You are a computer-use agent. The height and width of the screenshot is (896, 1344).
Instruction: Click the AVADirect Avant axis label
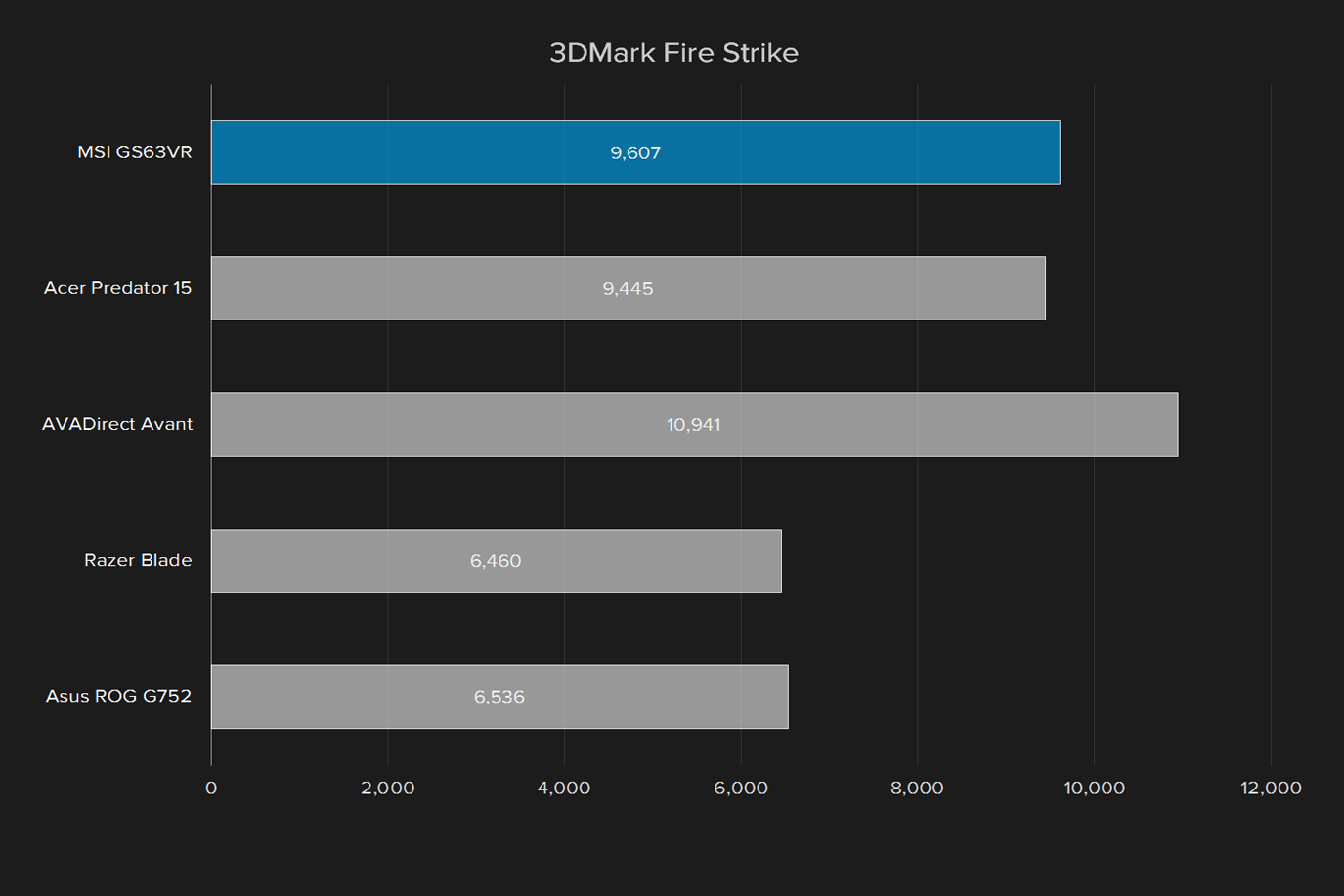coord(117,424)
